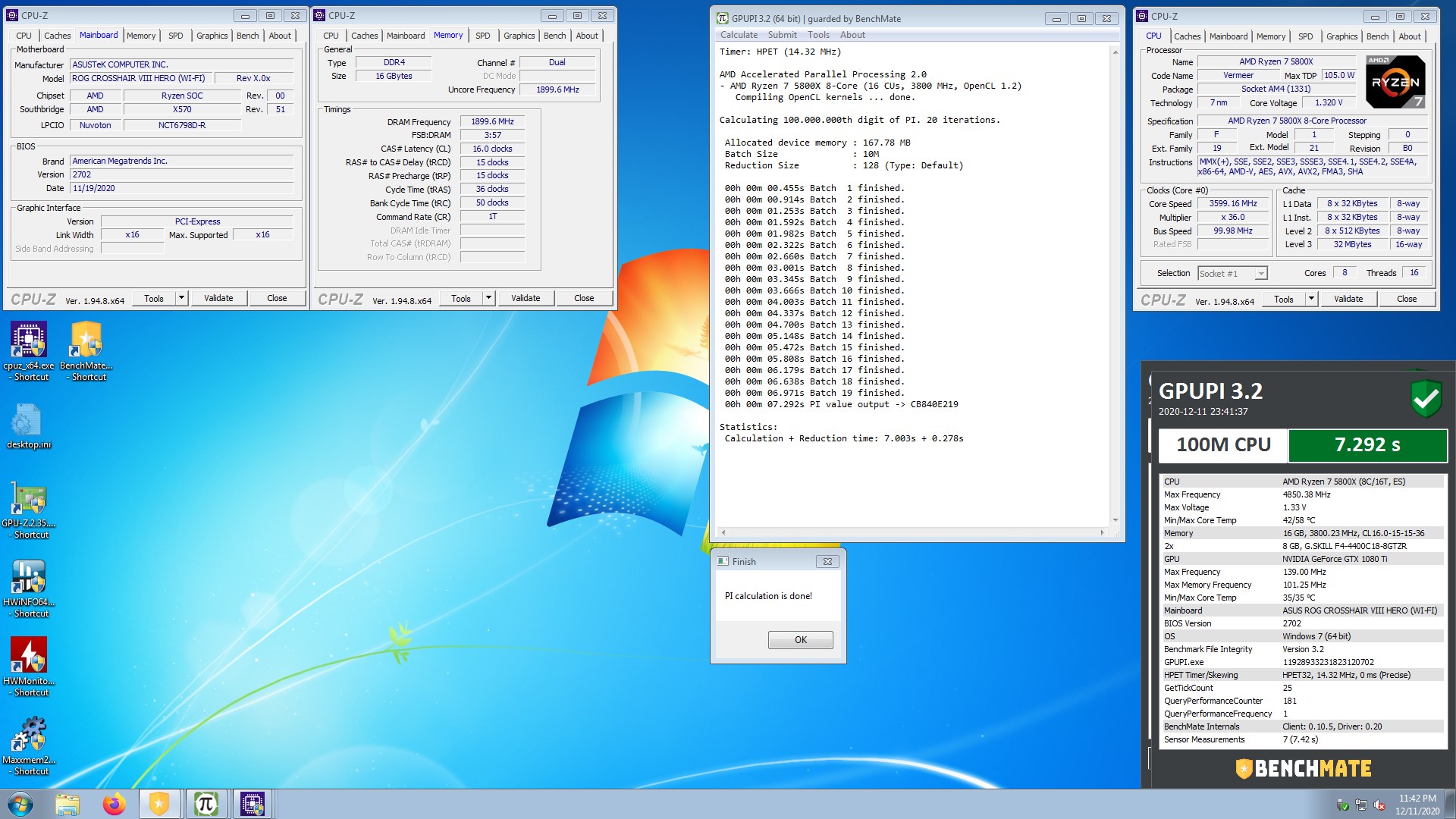Image resolution: width=1456 pixels, height=819 pixels.
Task: Click the muted volume tray icon
Action: click(1379, 805)
